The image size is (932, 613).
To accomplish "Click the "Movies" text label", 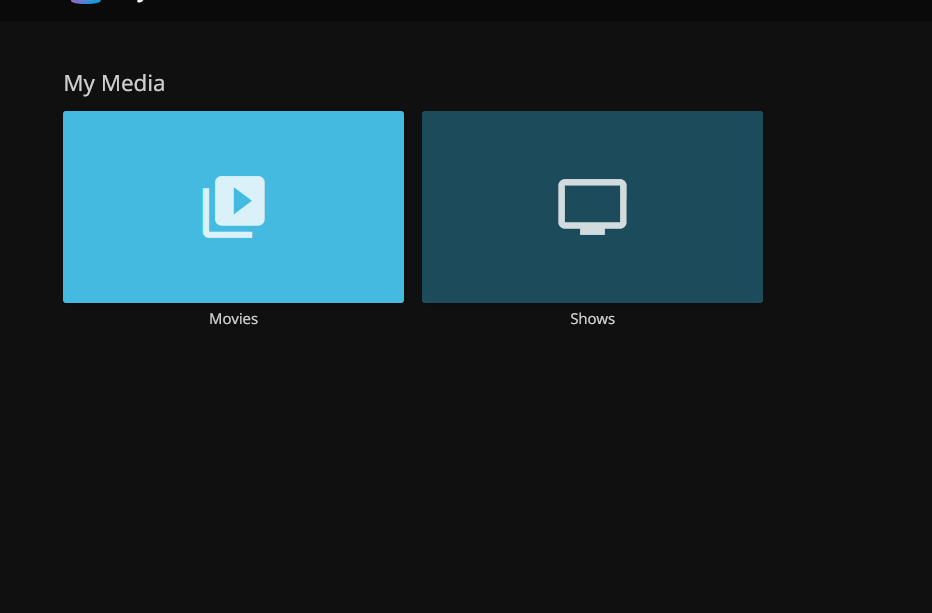I will point(233,319).
